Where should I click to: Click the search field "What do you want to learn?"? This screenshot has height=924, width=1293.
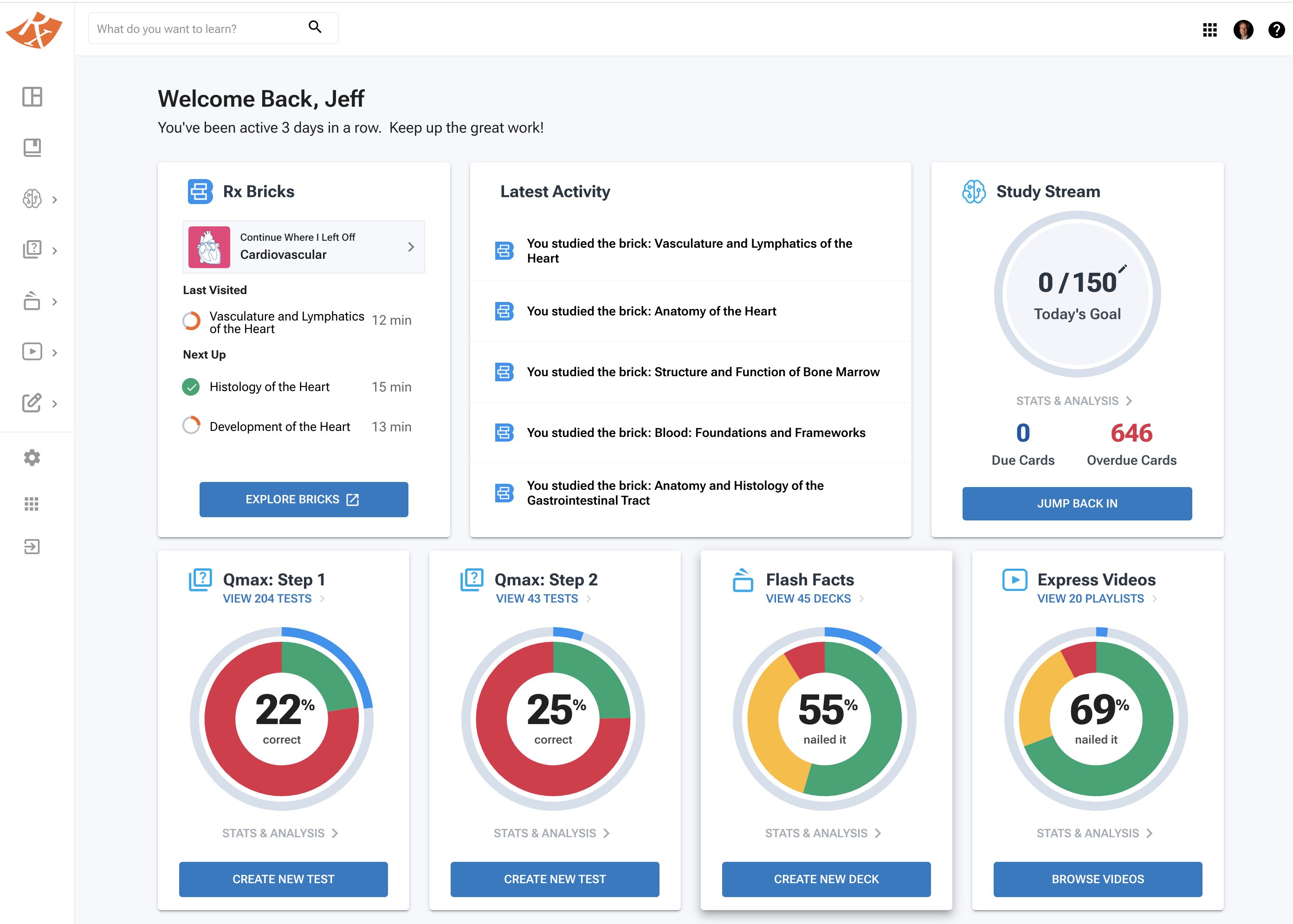(213, 28)
